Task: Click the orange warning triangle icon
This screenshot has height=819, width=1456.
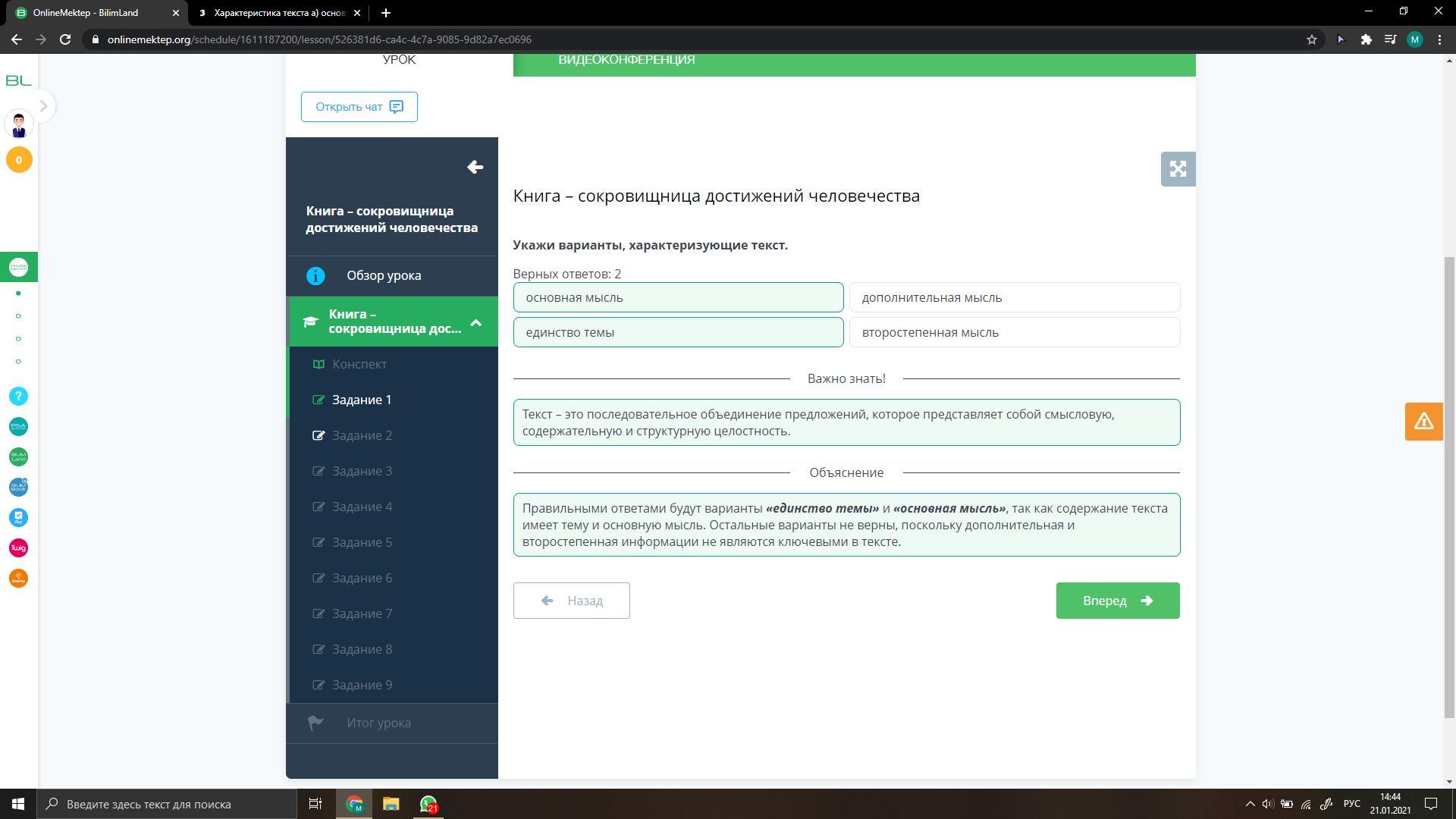Action: click(1423, 422)
